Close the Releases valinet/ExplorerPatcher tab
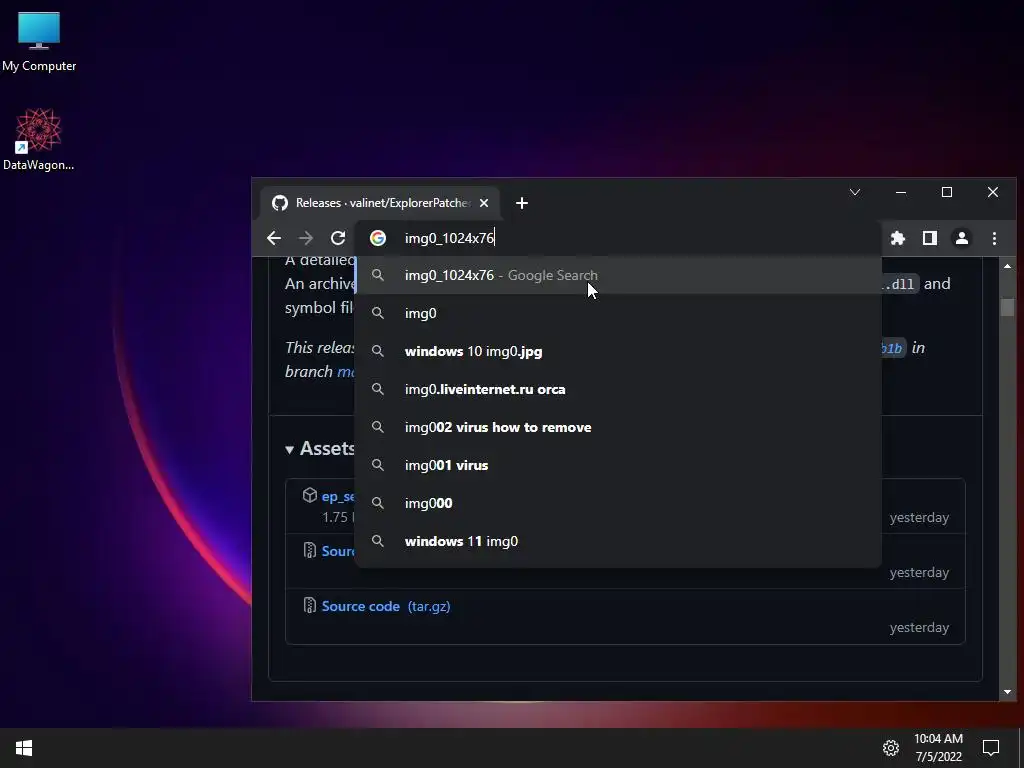Screen dimensions: 1024x768 (x=484, y=203)
